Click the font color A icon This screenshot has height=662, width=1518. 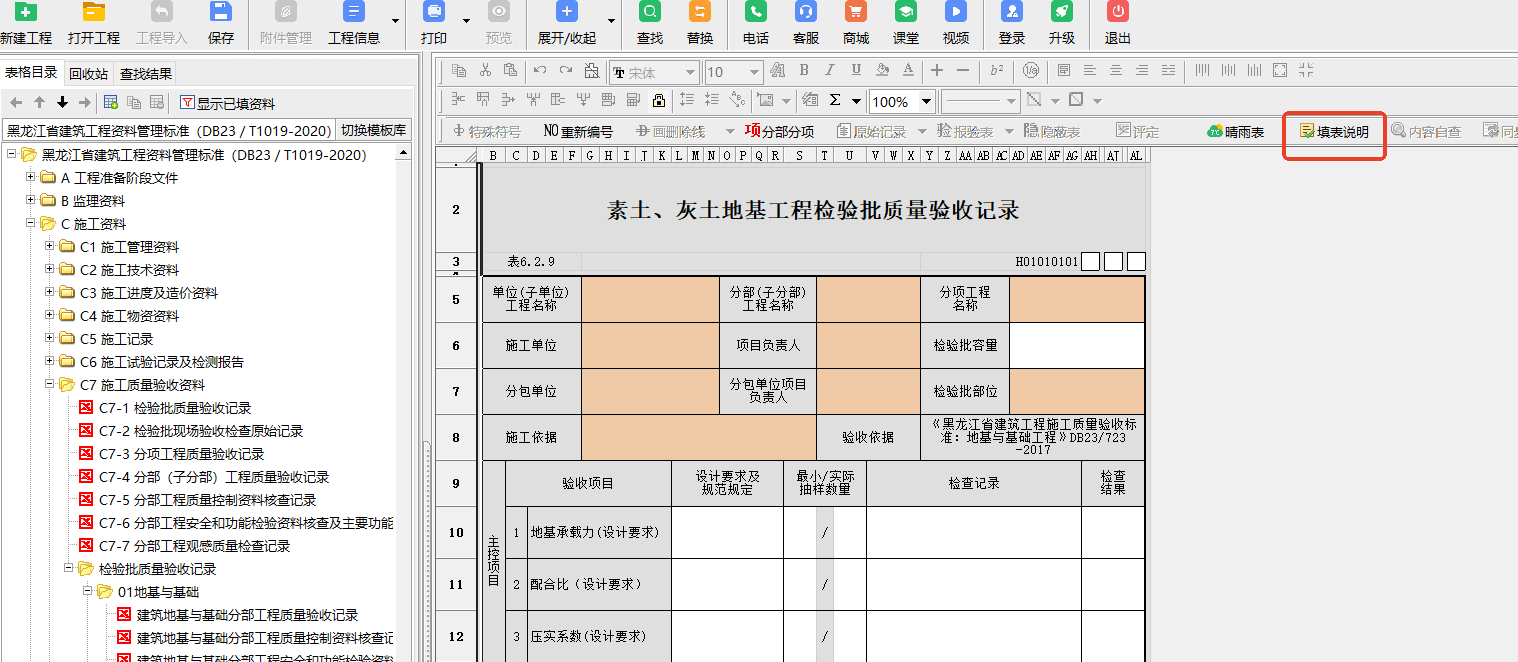[x=908, y=71]
